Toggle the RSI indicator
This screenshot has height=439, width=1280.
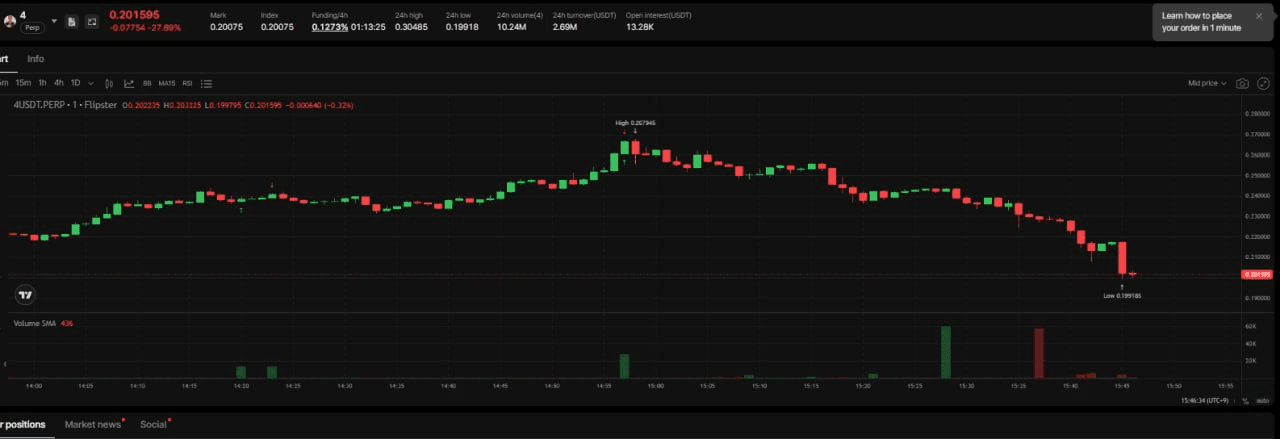click(187, 83)
